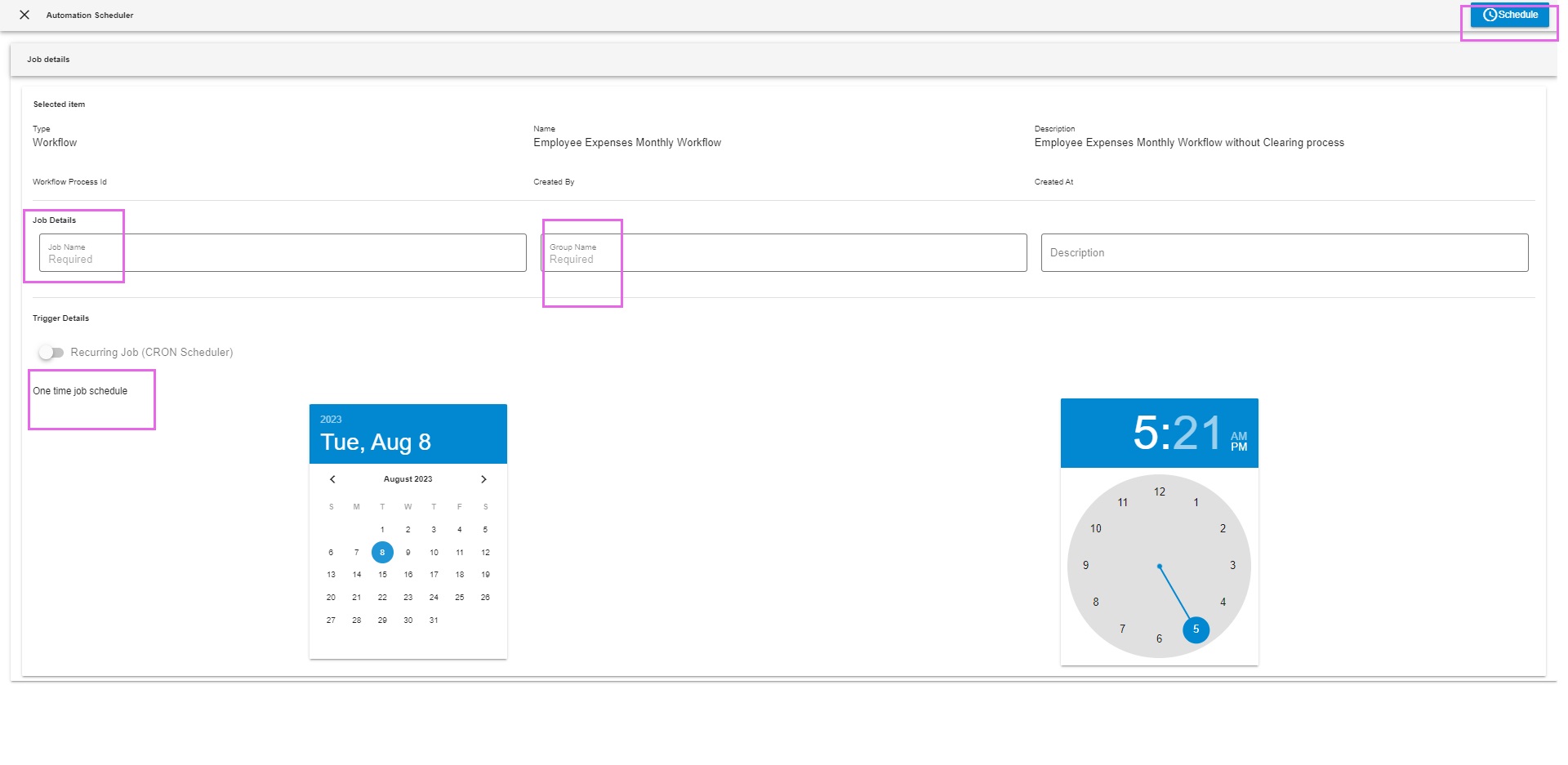Click the Schedule button
Screen dimensions: 1568x765
coord(1509,15)
